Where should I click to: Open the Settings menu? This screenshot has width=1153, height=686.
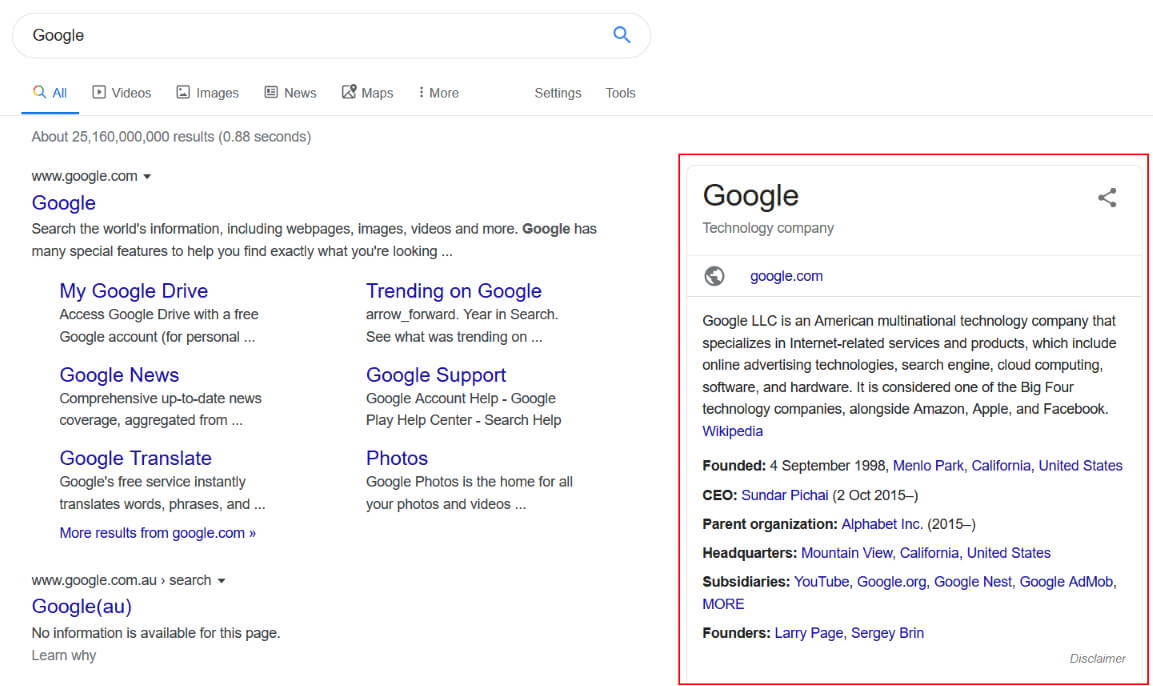(557, 92)
